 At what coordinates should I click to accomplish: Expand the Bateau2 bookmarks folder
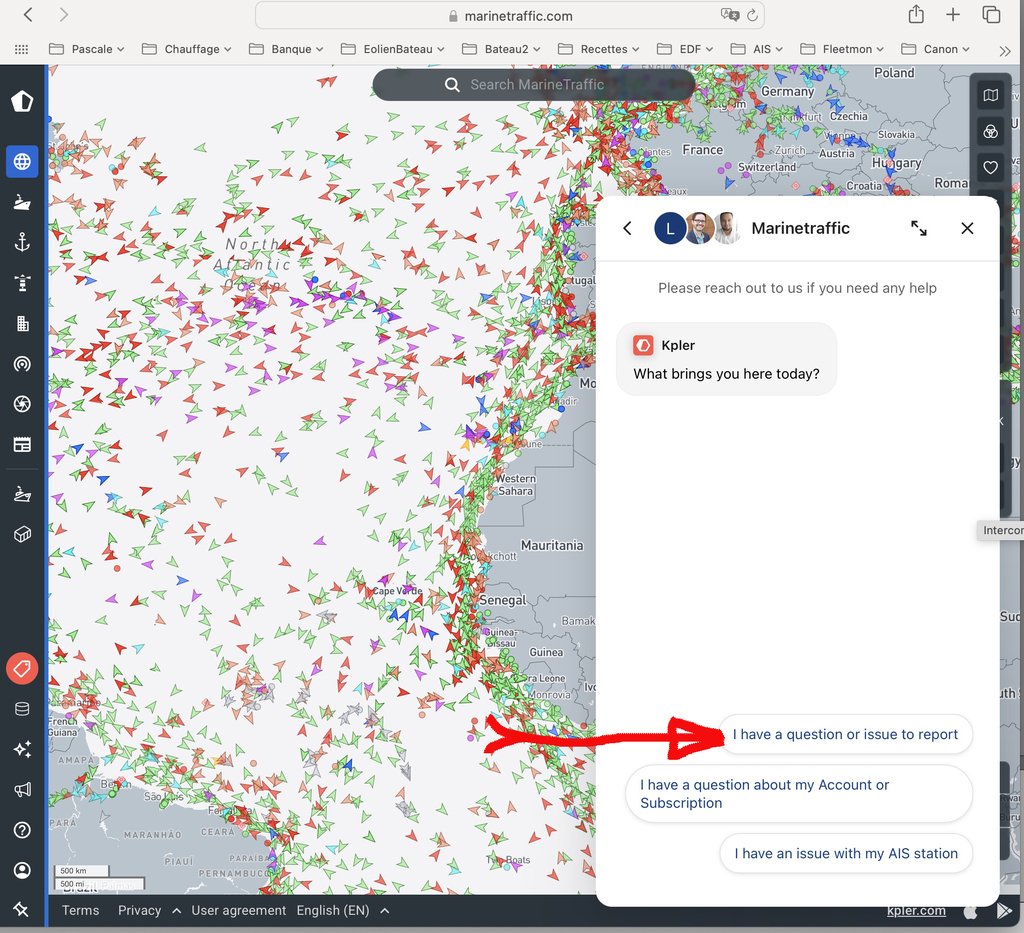pos(502,49)
